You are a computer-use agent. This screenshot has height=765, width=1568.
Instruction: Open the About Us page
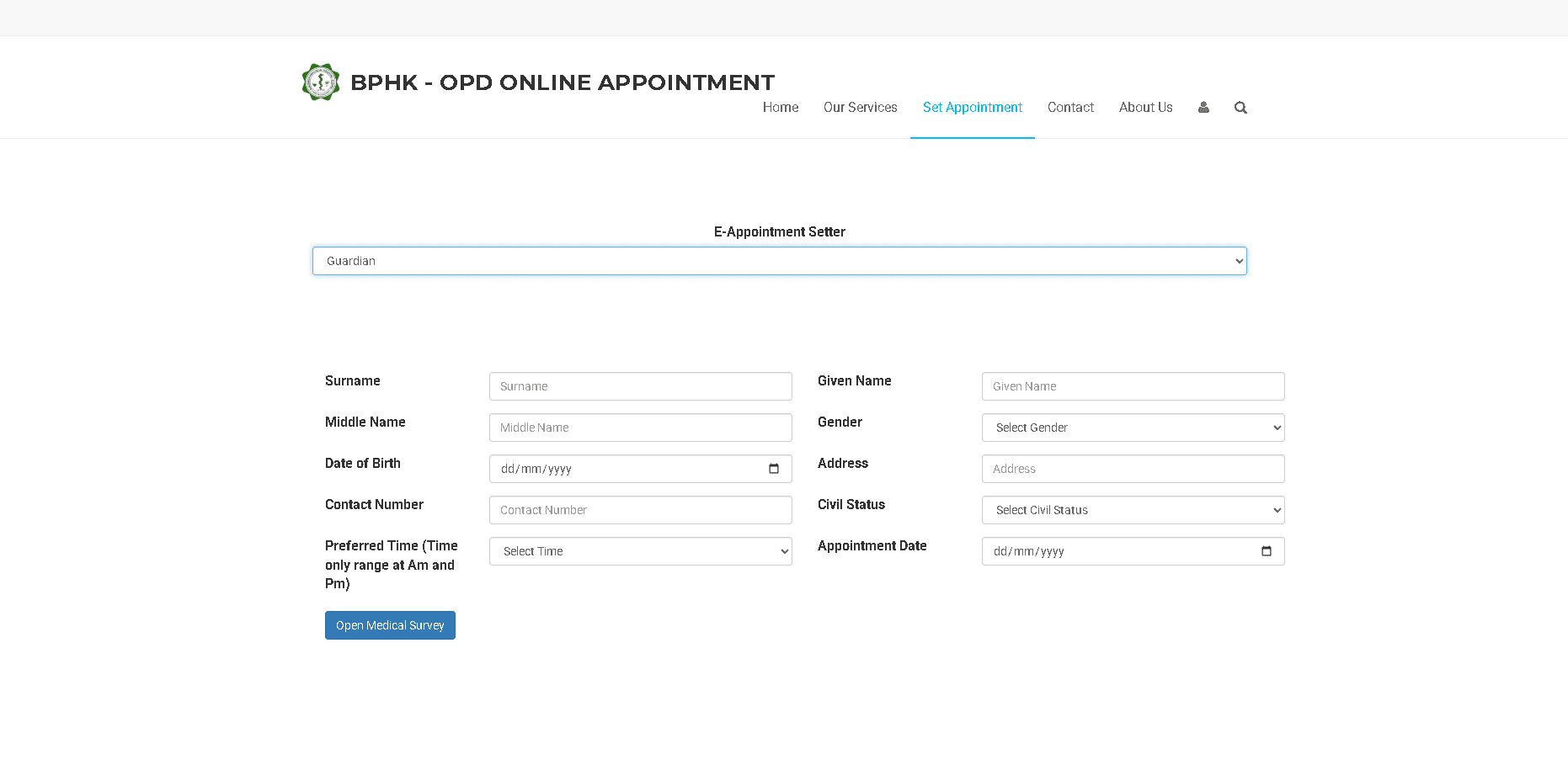pyautogui.click(x=1146, y=108)
